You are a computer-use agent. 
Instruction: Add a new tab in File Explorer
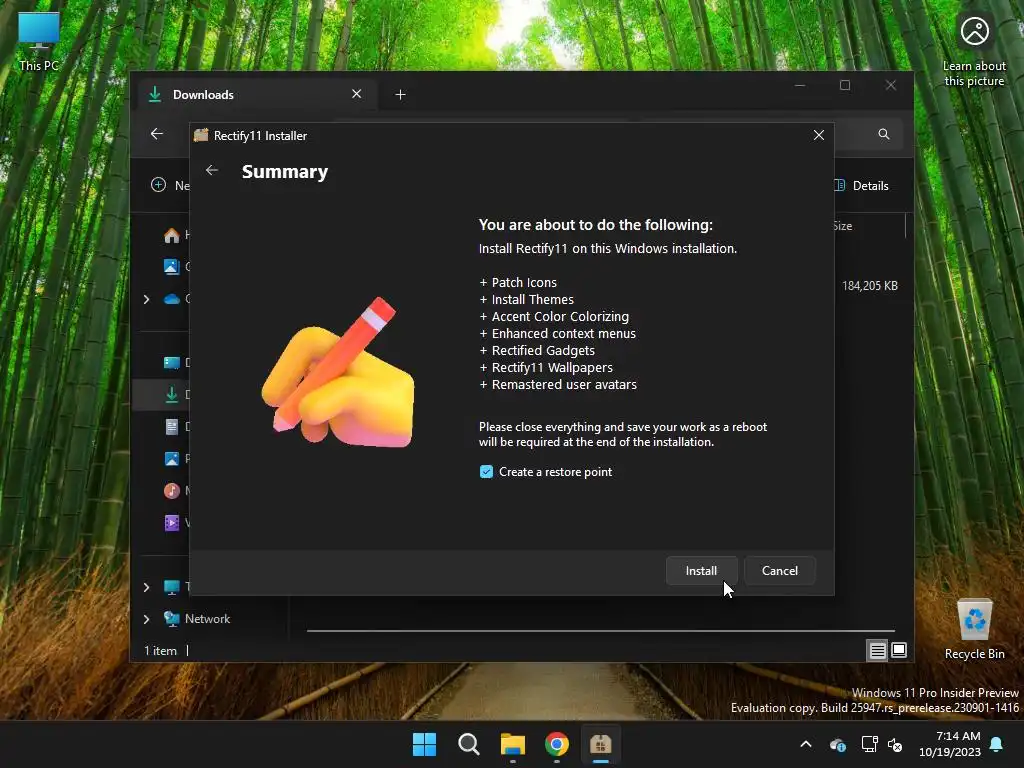pos(400,95)
